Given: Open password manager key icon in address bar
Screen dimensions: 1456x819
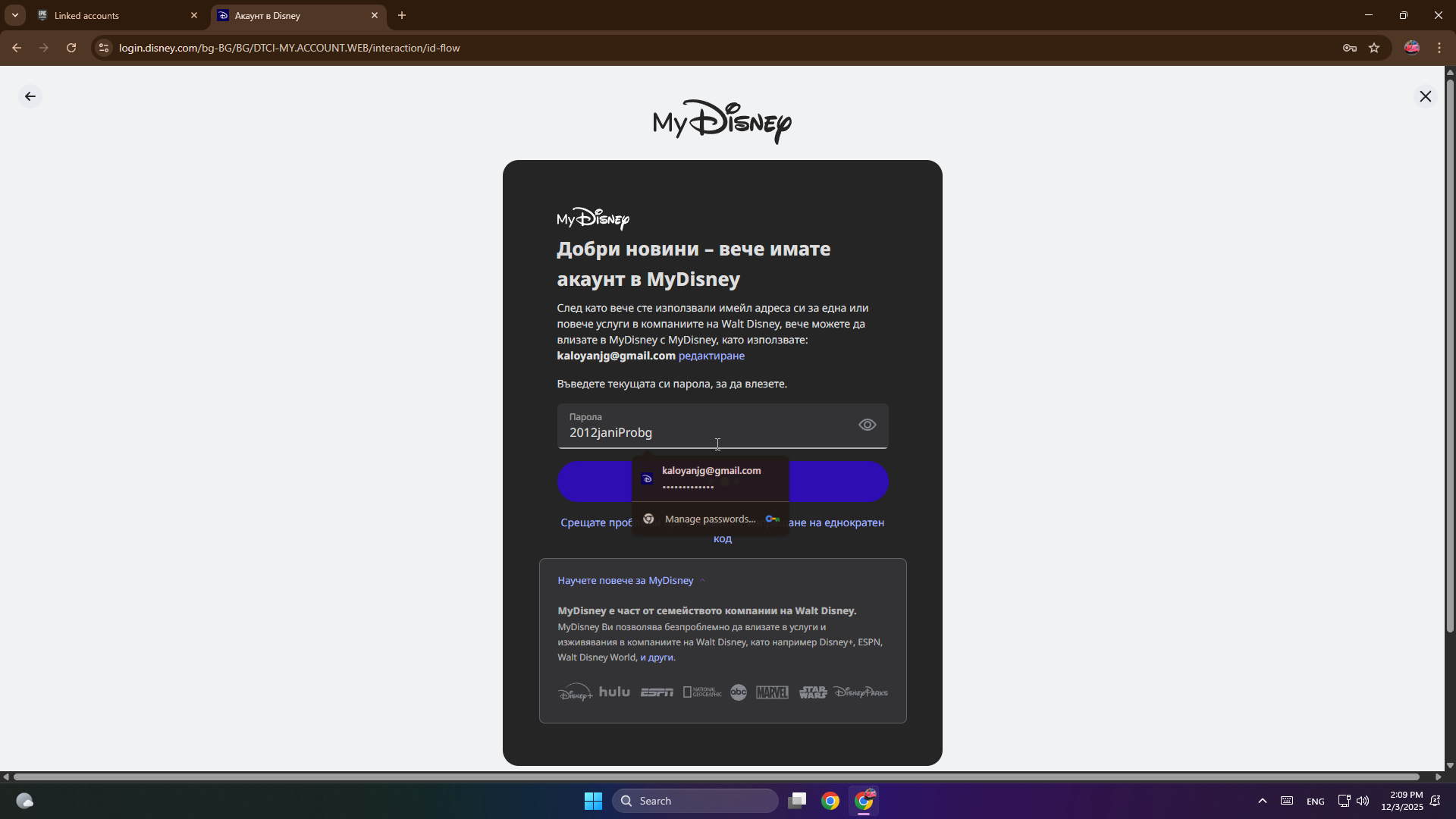Looking at the screenshot, I should (x=1350, y=48).
